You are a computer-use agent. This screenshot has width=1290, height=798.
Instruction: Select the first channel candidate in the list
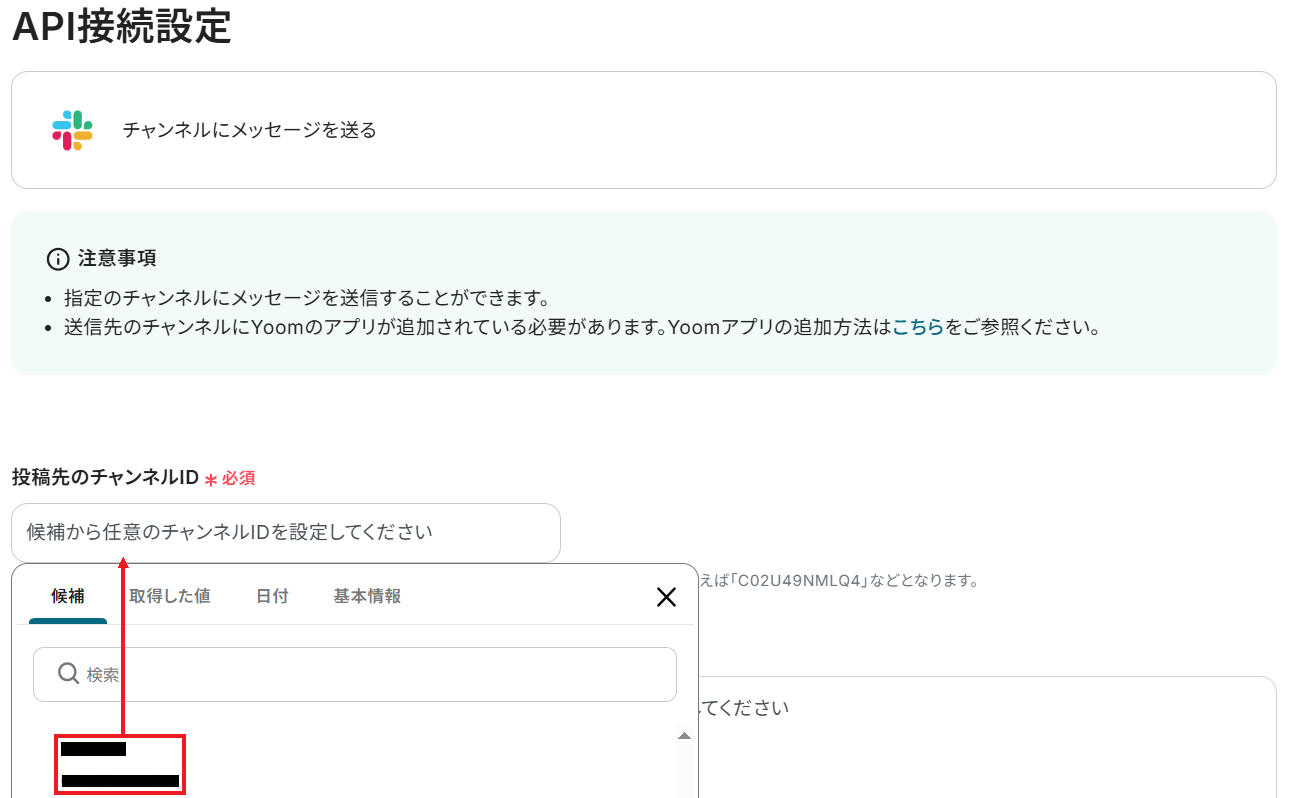120,764
